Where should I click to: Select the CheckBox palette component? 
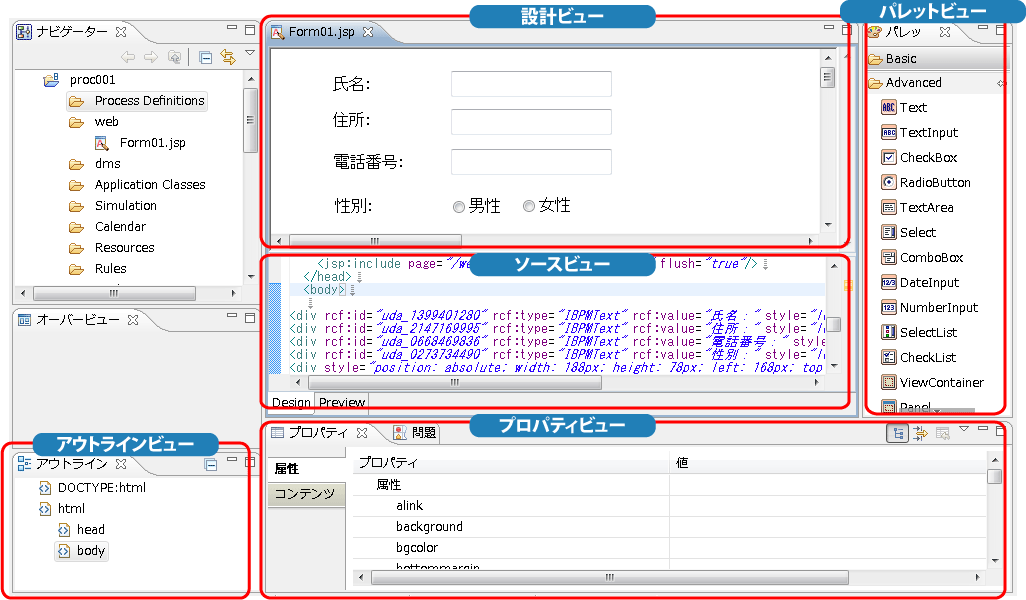[x=919, y=157]
